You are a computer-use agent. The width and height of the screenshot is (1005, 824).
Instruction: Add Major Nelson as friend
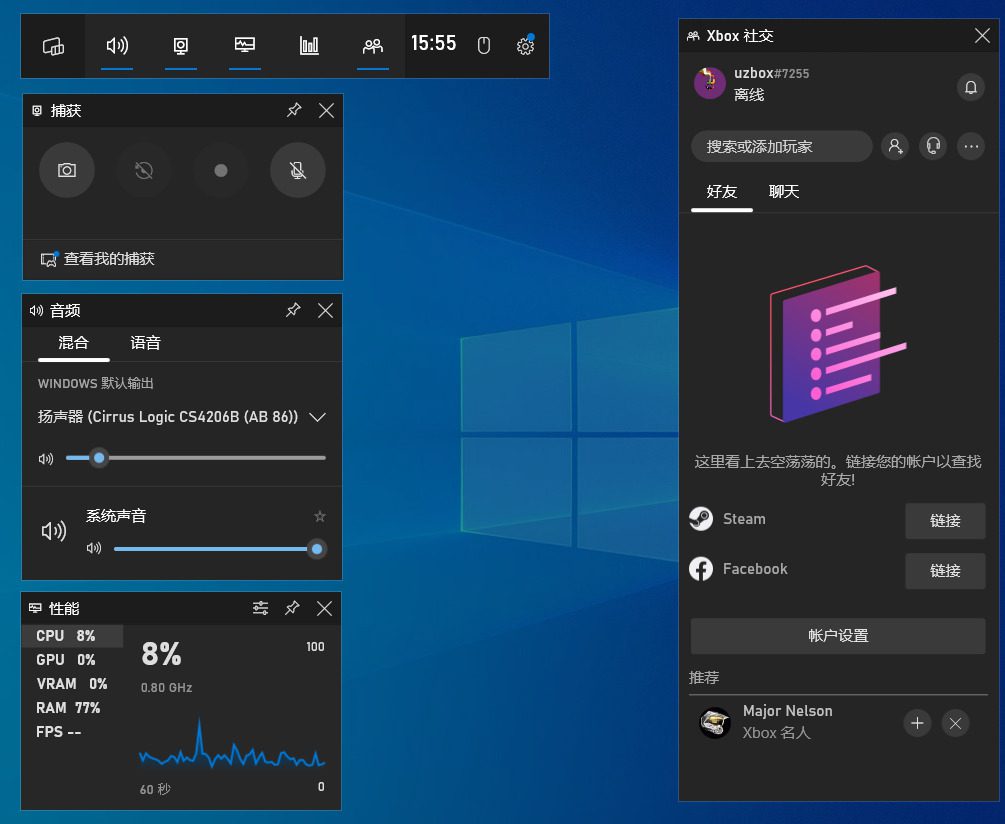click(x=917, y=723)
